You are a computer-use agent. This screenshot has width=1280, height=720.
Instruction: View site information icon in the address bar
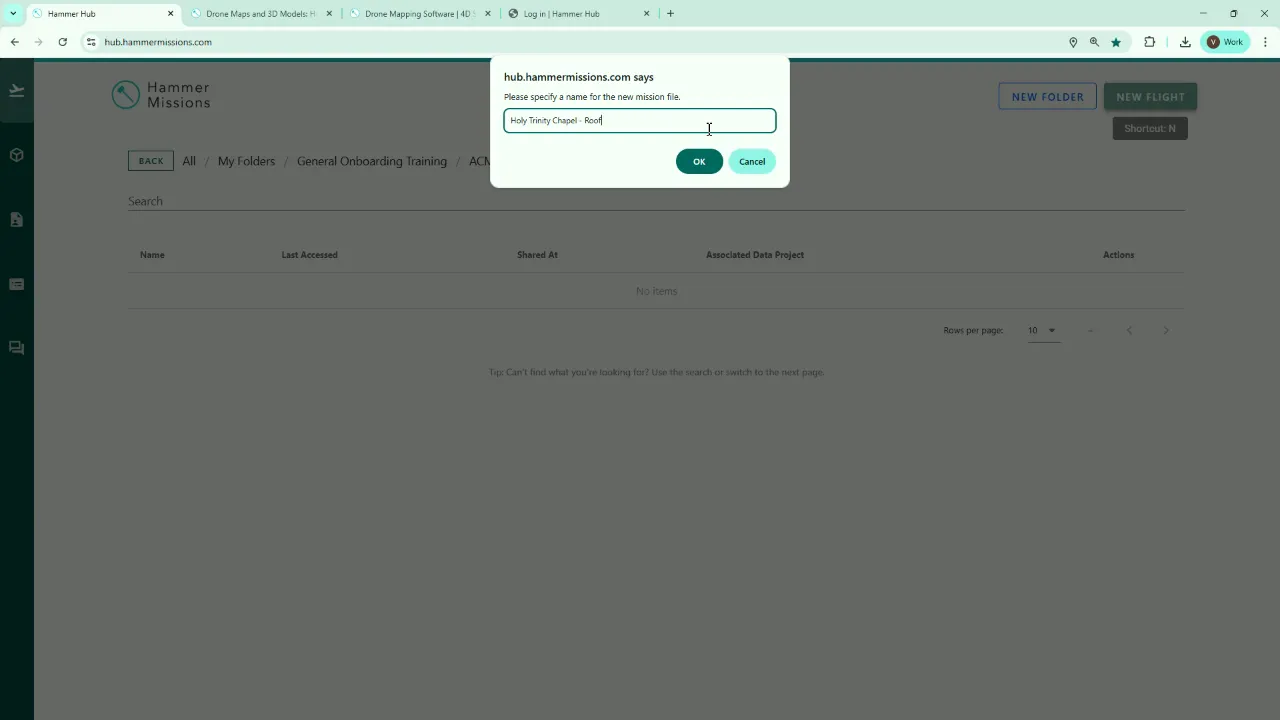91,42
